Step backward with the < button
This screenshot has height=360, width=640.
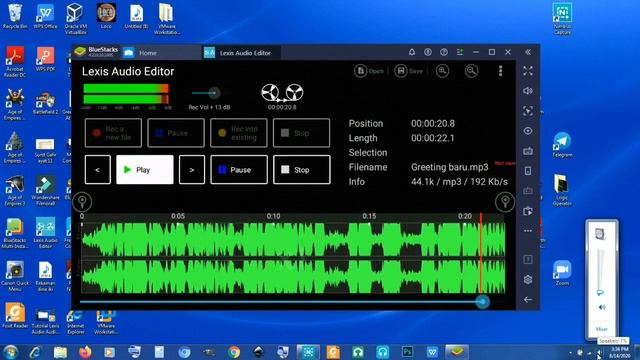98,169
